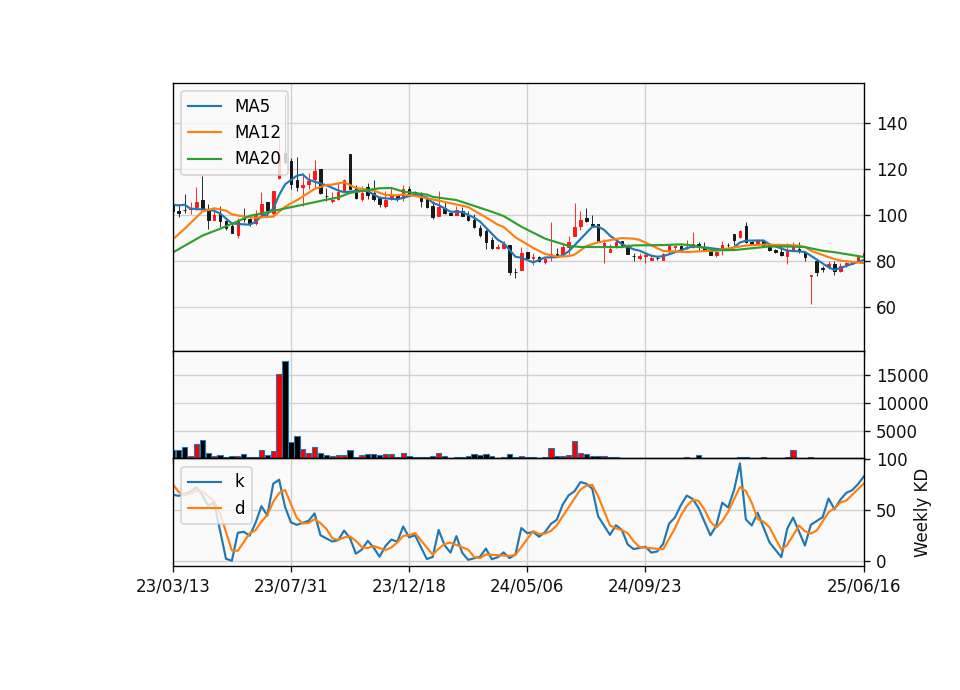Click the long red wick candle near 60
This screenshot has width=960, height=690.
[x=811, y=290]
